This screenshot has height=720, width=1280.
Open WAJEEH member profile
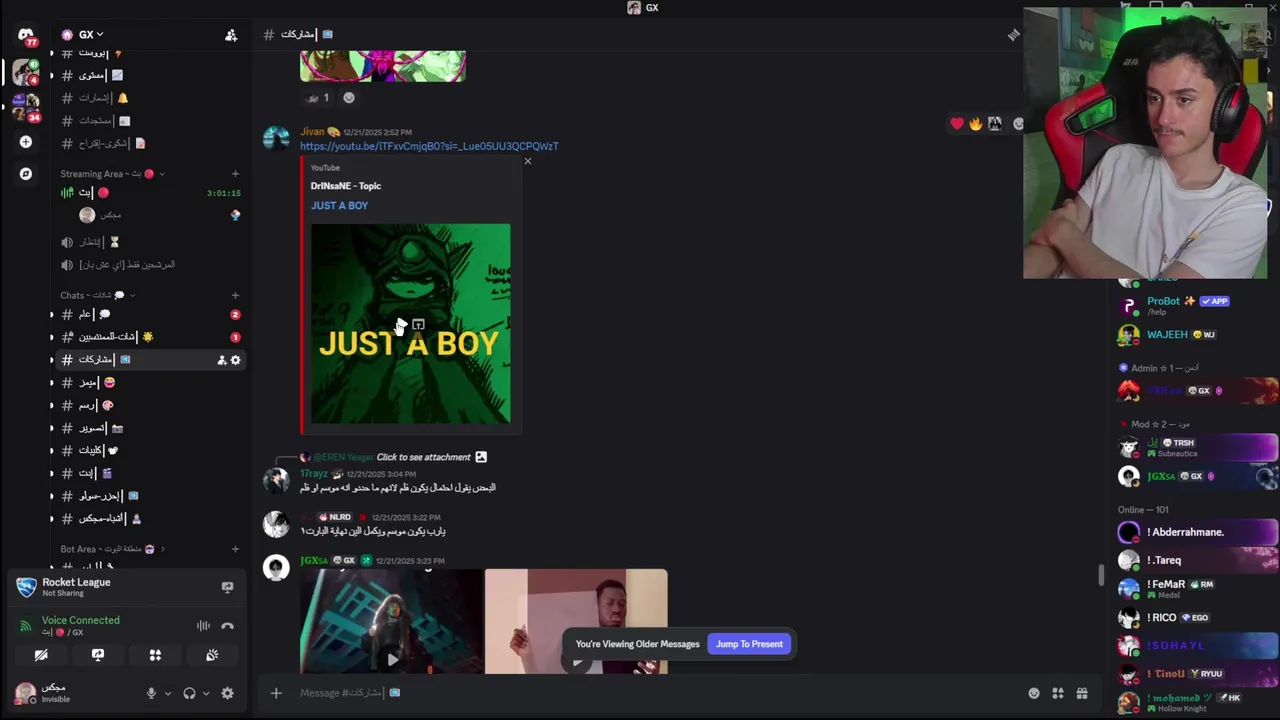pos(1195,335)
